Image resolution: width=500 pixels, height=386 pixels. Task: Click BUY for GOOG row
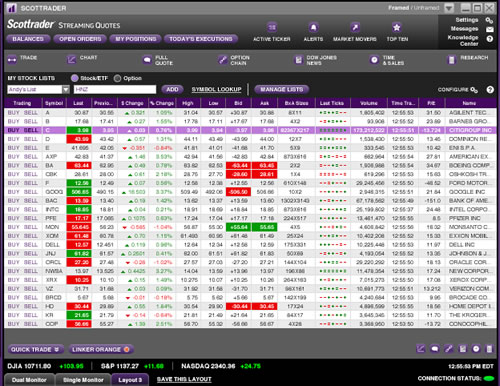click(x=13, y=192)
